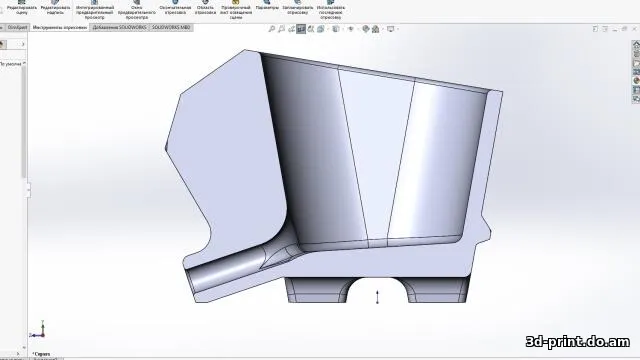The height and width of the screenshot is (360, 640).
Task: Switch to the DimXpert tab
Action: (x=17, y=27)
